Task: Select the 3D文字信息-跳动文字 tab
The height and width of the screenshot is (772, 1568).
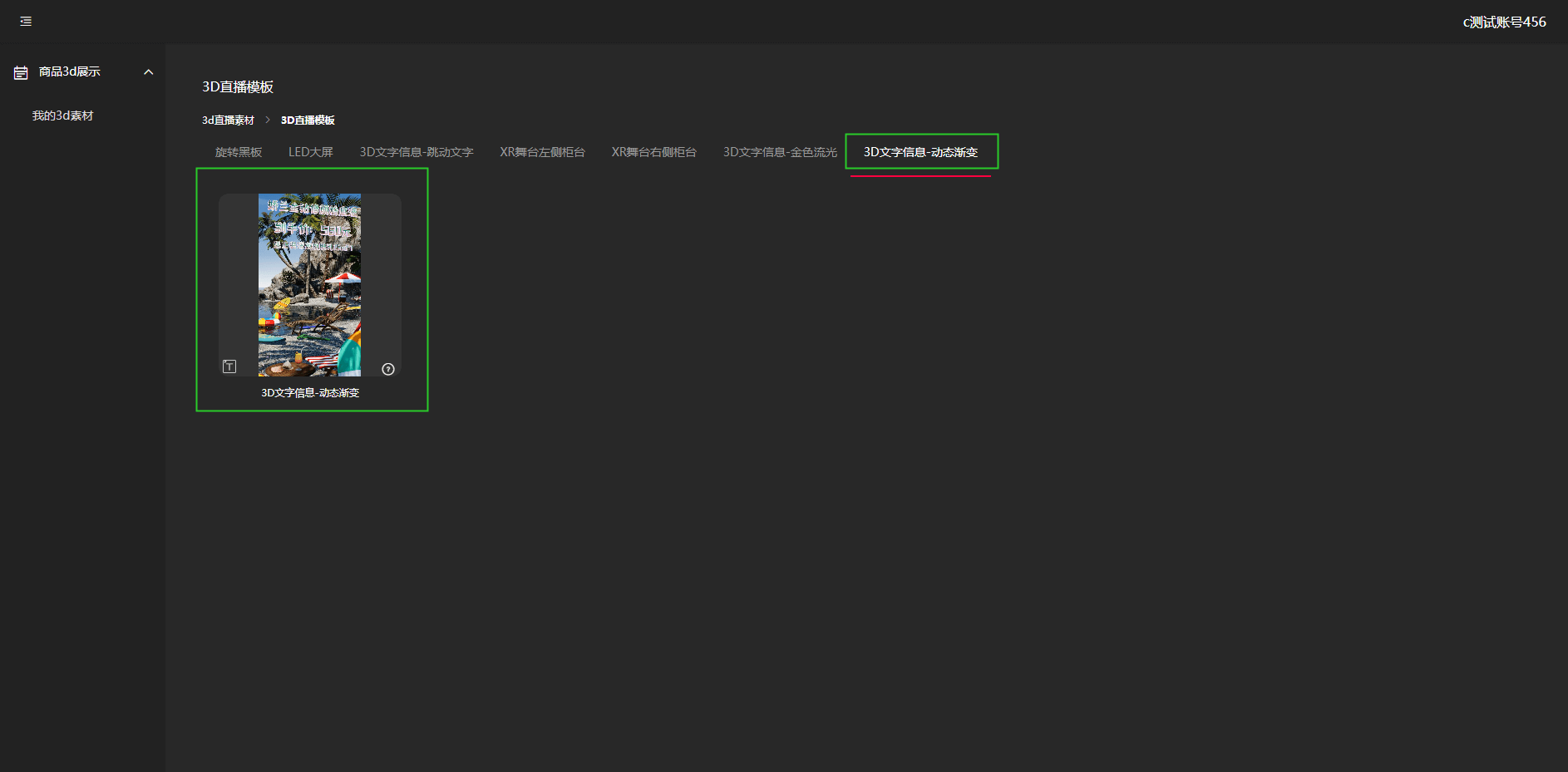Action: pyautogui.click(x=417, y=152)
